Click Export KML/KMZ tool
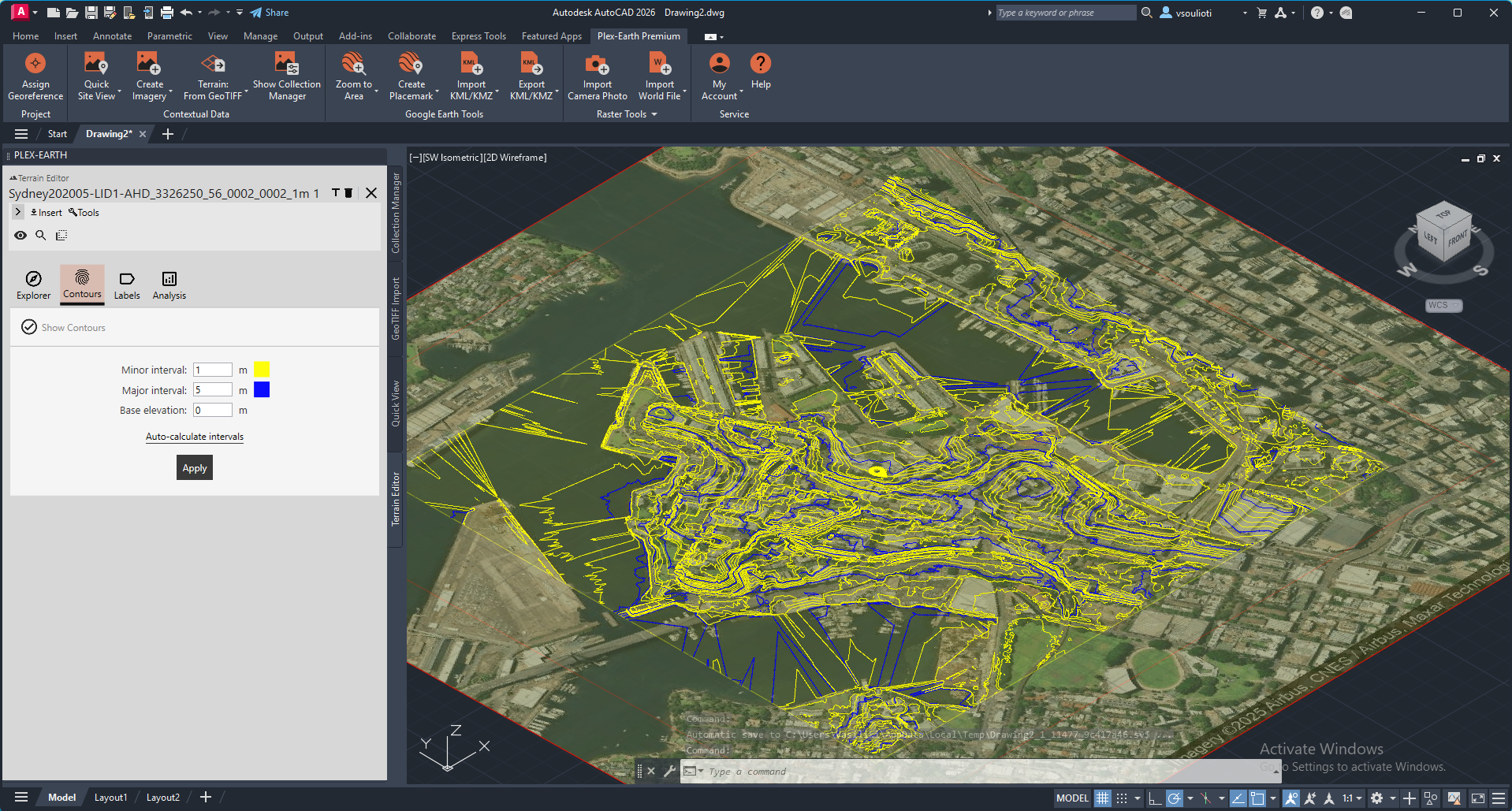This screenshot has height=811, width=1512. pos(531,76)
